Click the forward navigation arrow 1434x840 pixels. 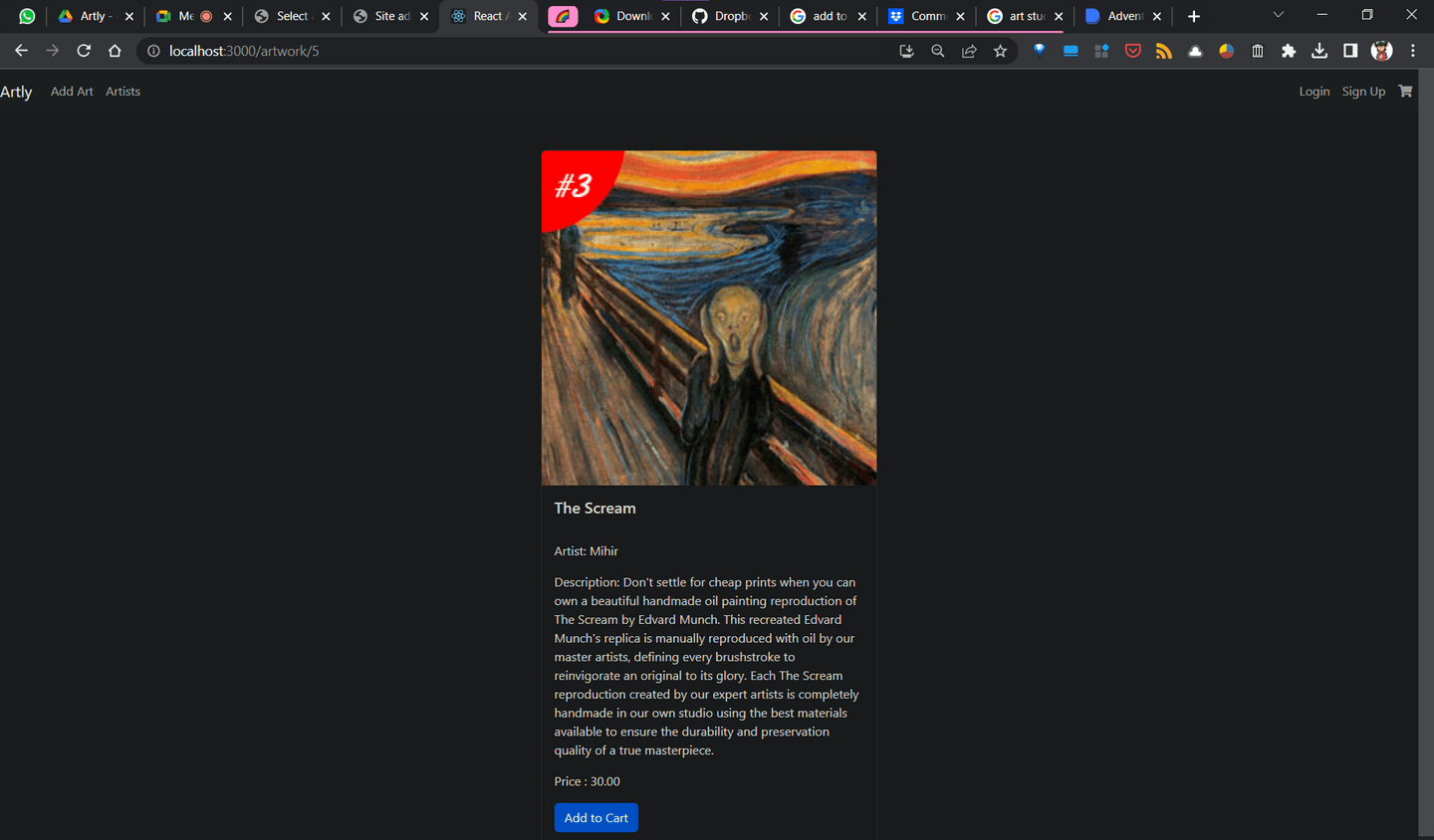53,51
